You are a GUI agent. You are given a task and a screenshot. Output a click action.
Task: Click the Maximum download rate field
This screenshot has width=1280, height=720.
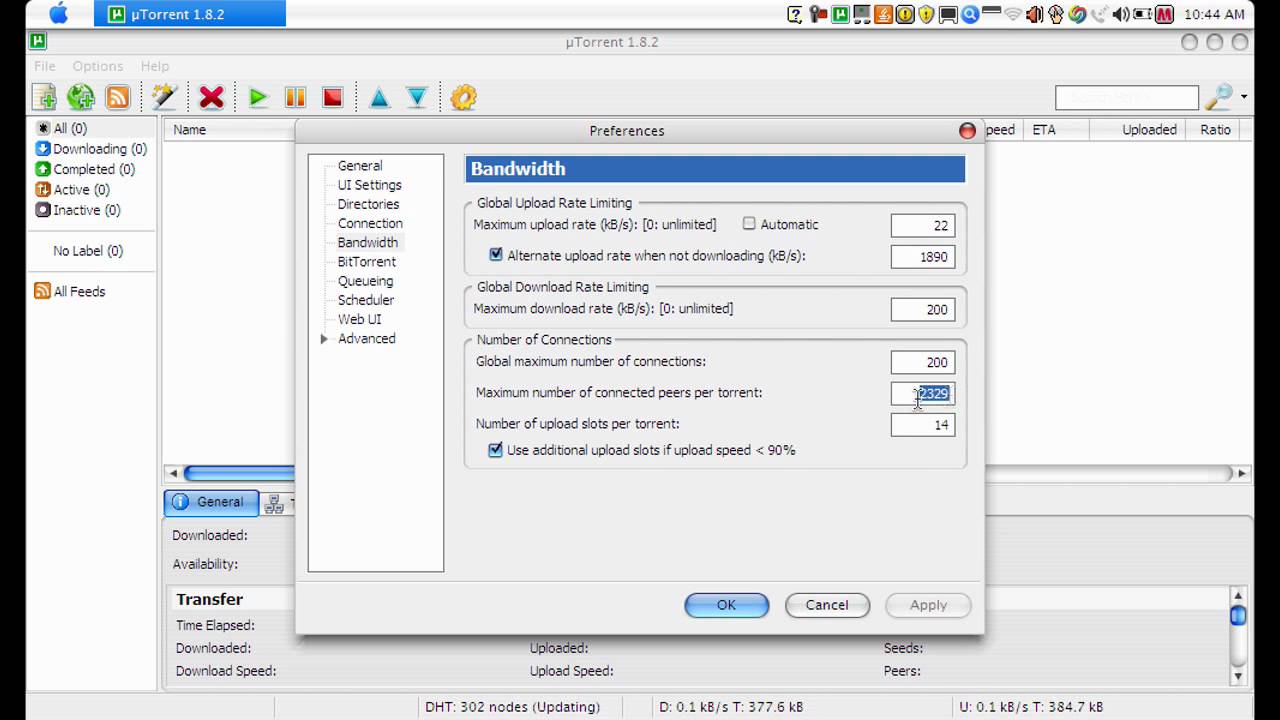click(x=923, y=310)
